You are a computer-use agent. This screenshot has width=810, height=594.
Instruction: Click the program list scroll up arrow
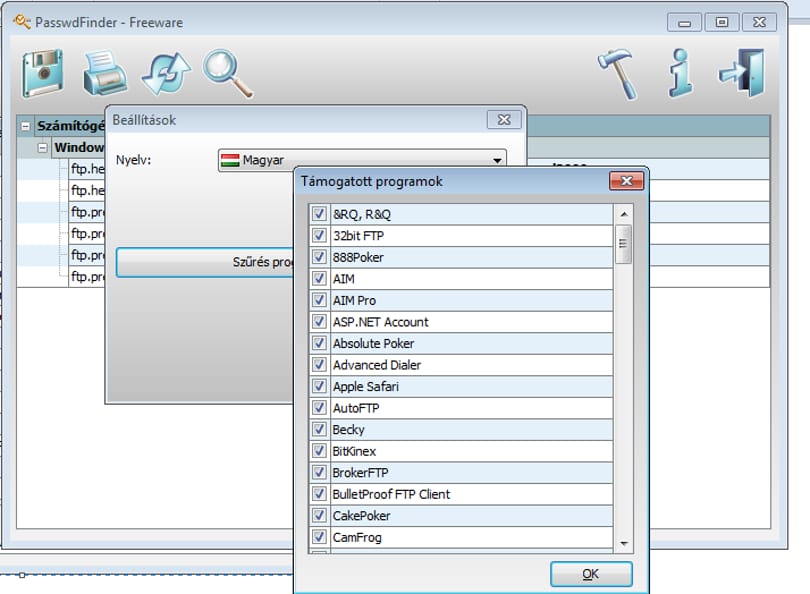pos(624,214)
